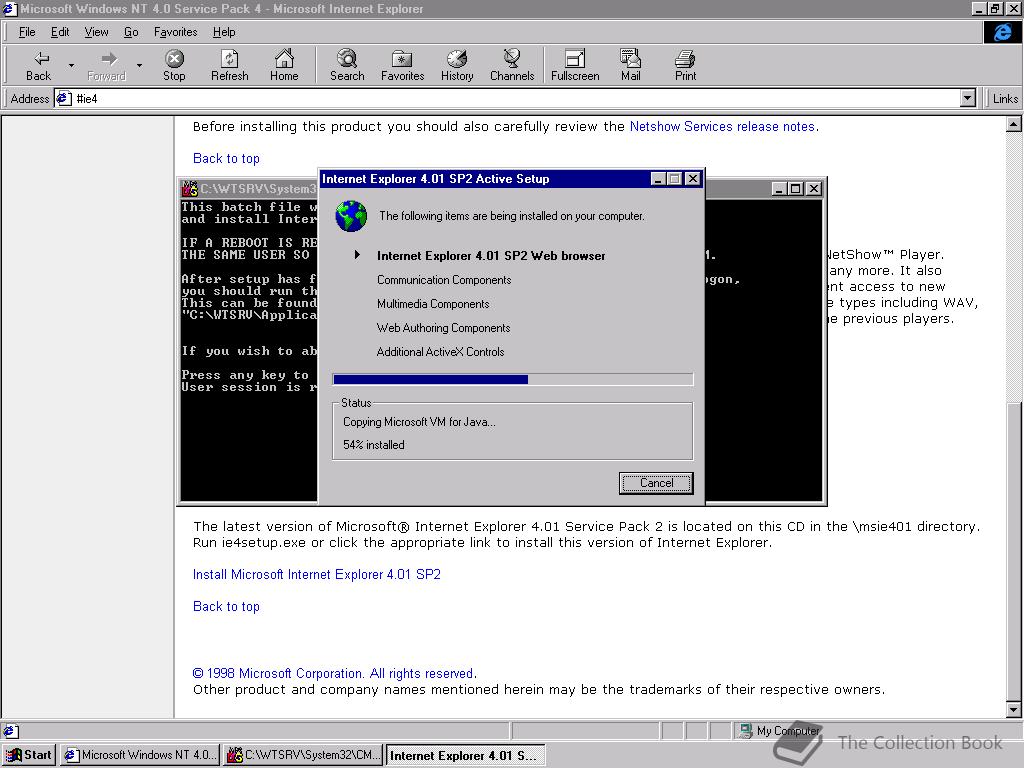
Task: Refresh the current page
Action: tap(229, 65)
